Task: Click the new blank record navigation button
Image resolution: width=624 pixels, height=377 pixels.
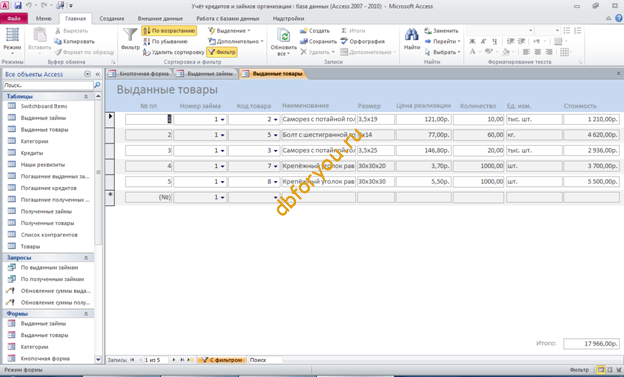Action: [x=190, y=360]
